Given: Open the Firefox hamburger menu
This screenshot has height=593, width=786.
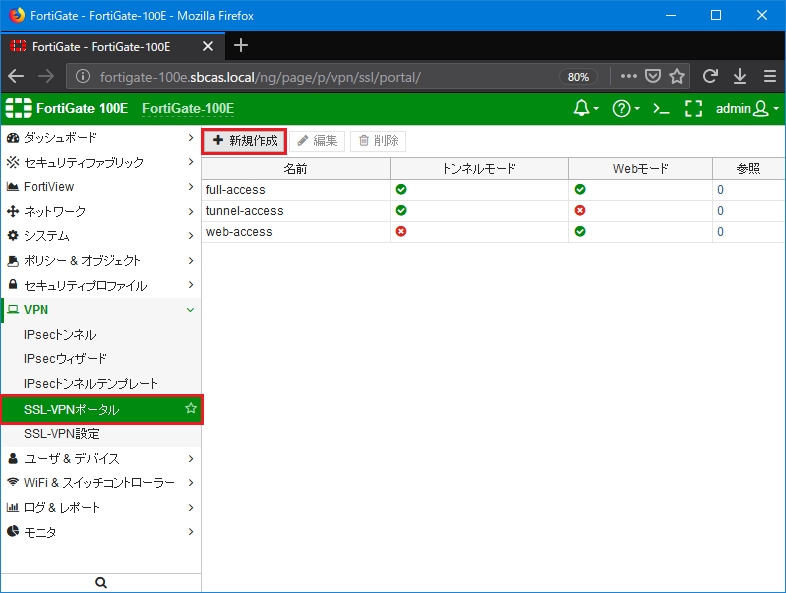Looking at the screenshot, I should click(770, 76).
